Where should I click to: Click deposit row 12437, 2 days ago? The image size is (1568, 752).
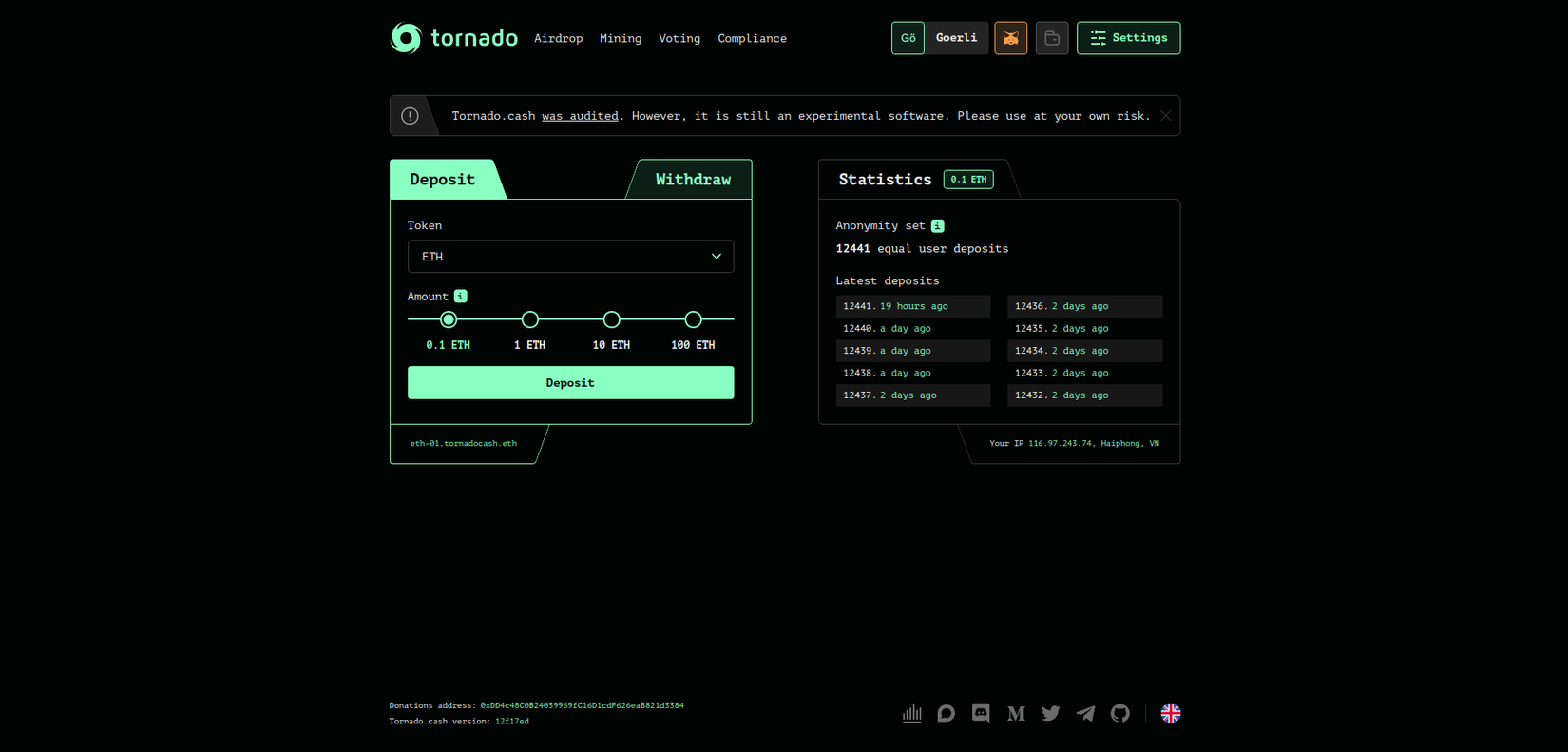coord(912,395)
